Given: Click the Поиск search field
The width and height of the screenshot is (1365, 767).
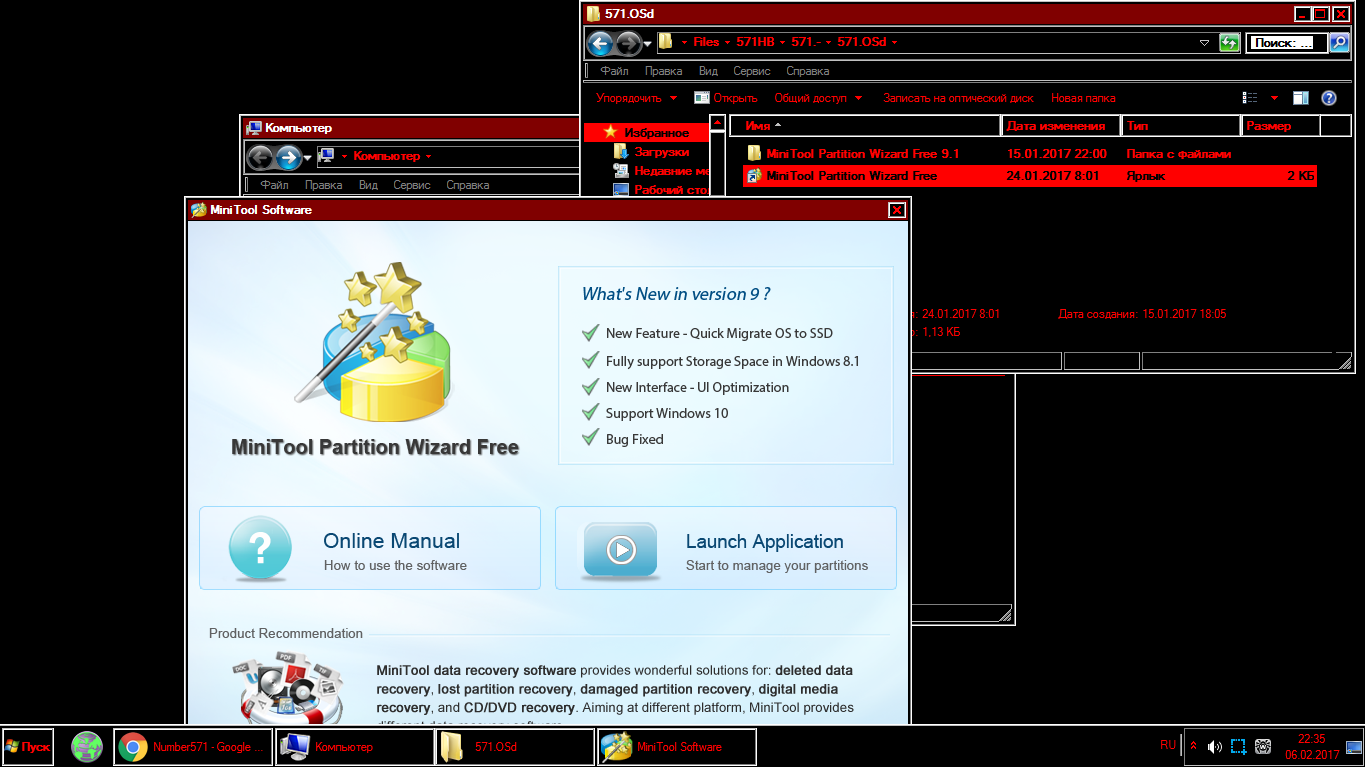Looking at the screenshot, I should pyautogui.click(x=1288, y=43).
